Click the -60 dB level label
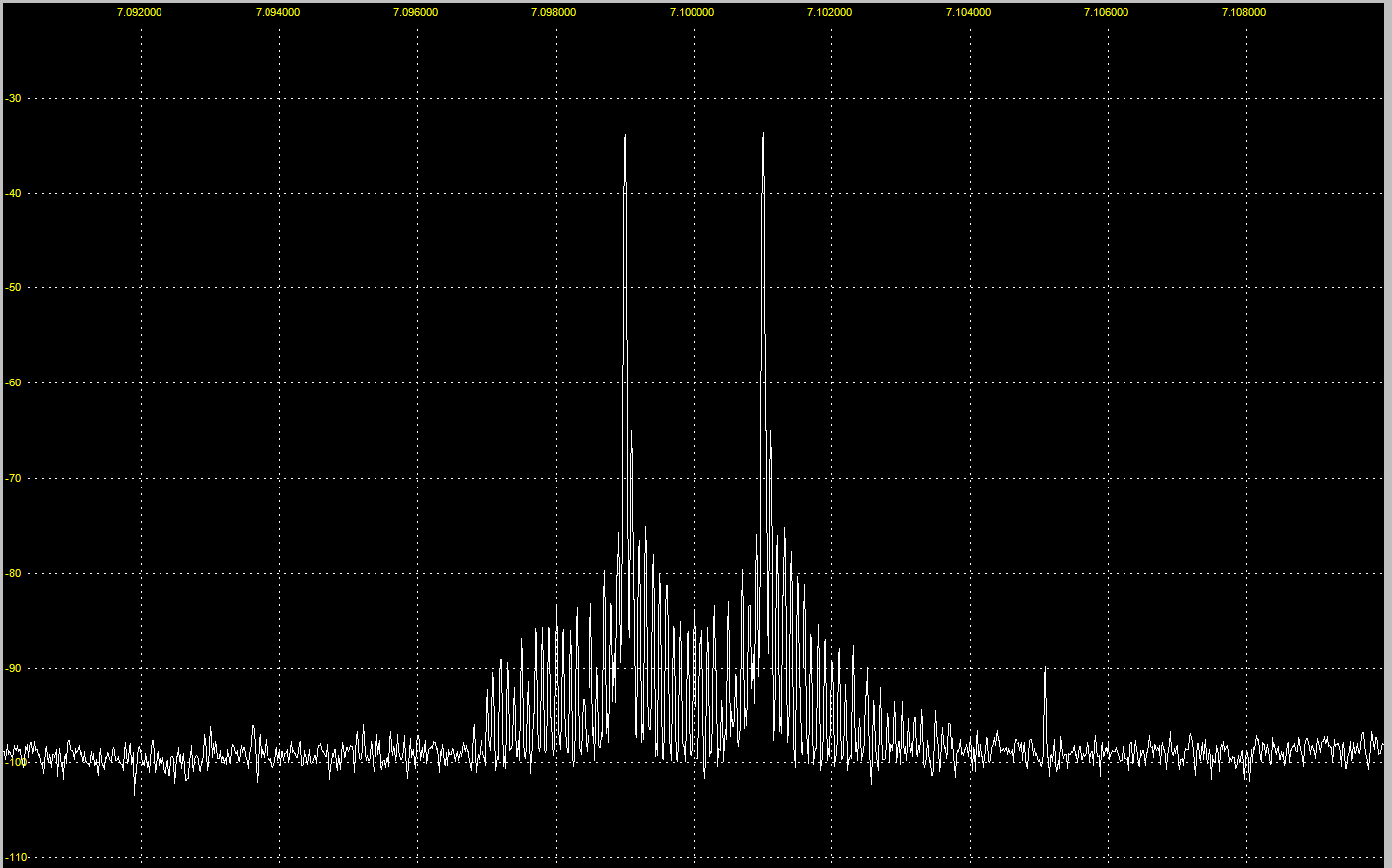 (x=13, y=383)
